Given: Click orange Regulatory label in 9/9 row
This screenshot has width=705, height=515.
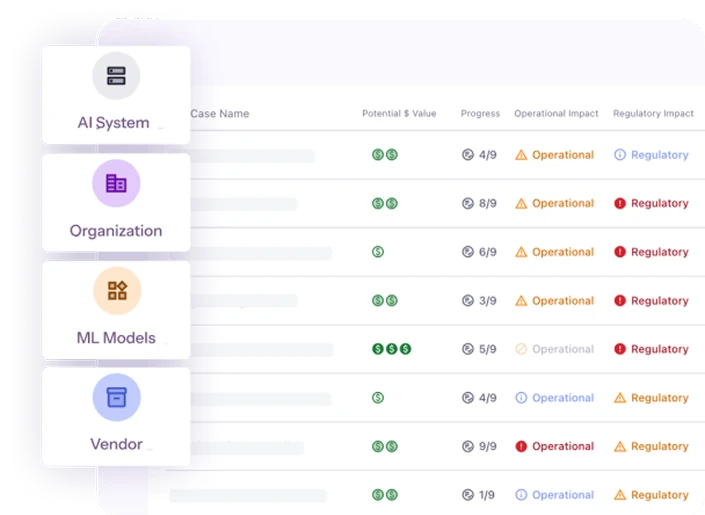Looking at the screenshot, I should 660,446.
